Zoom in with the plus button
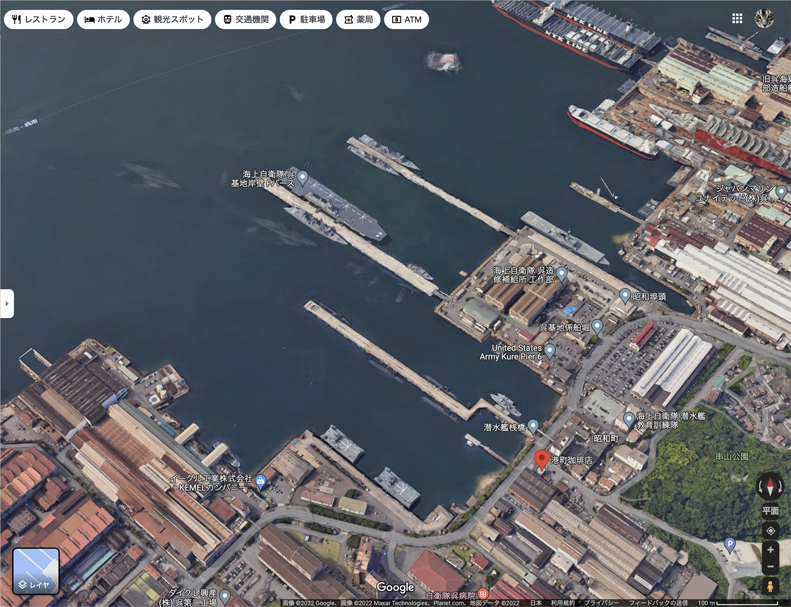 tap(770, 550)
